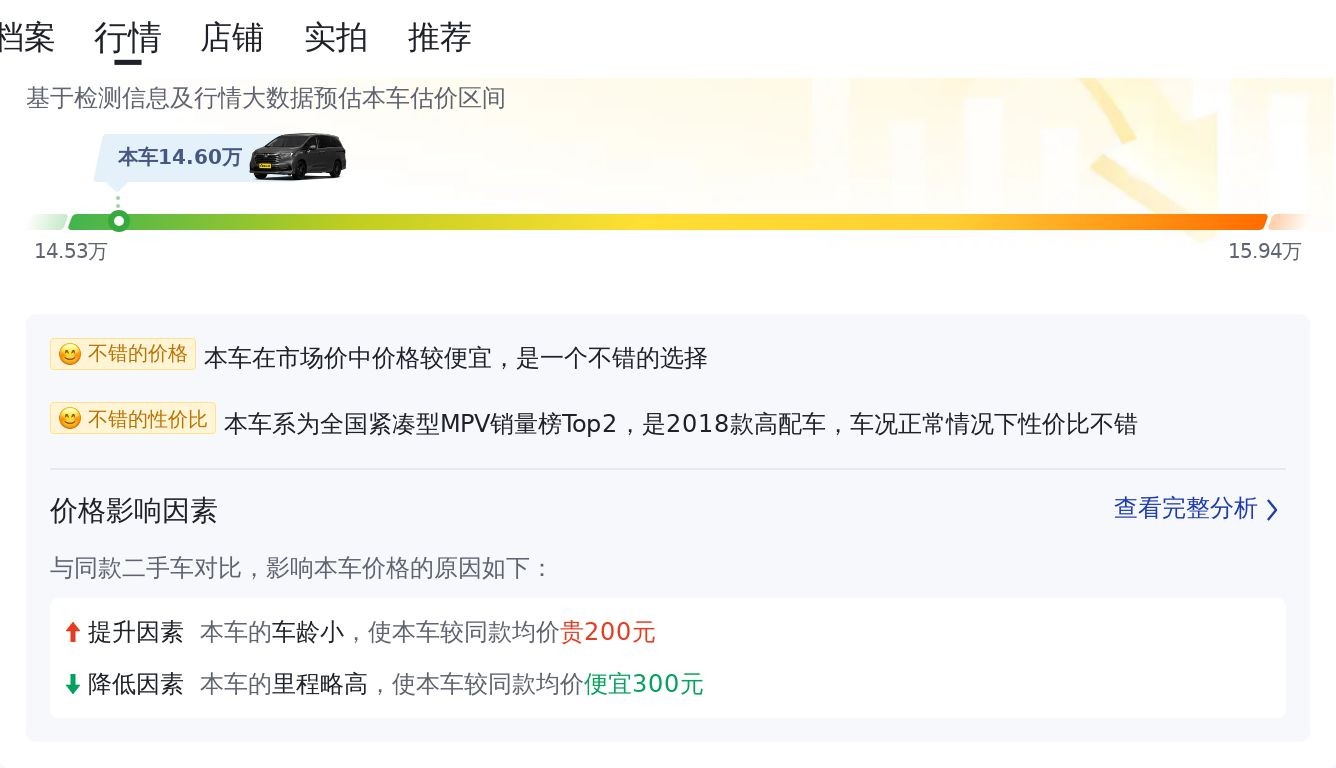Open the 推荐 tab
This screenshot has height=768, width=1336.
(x=439, y=38)
